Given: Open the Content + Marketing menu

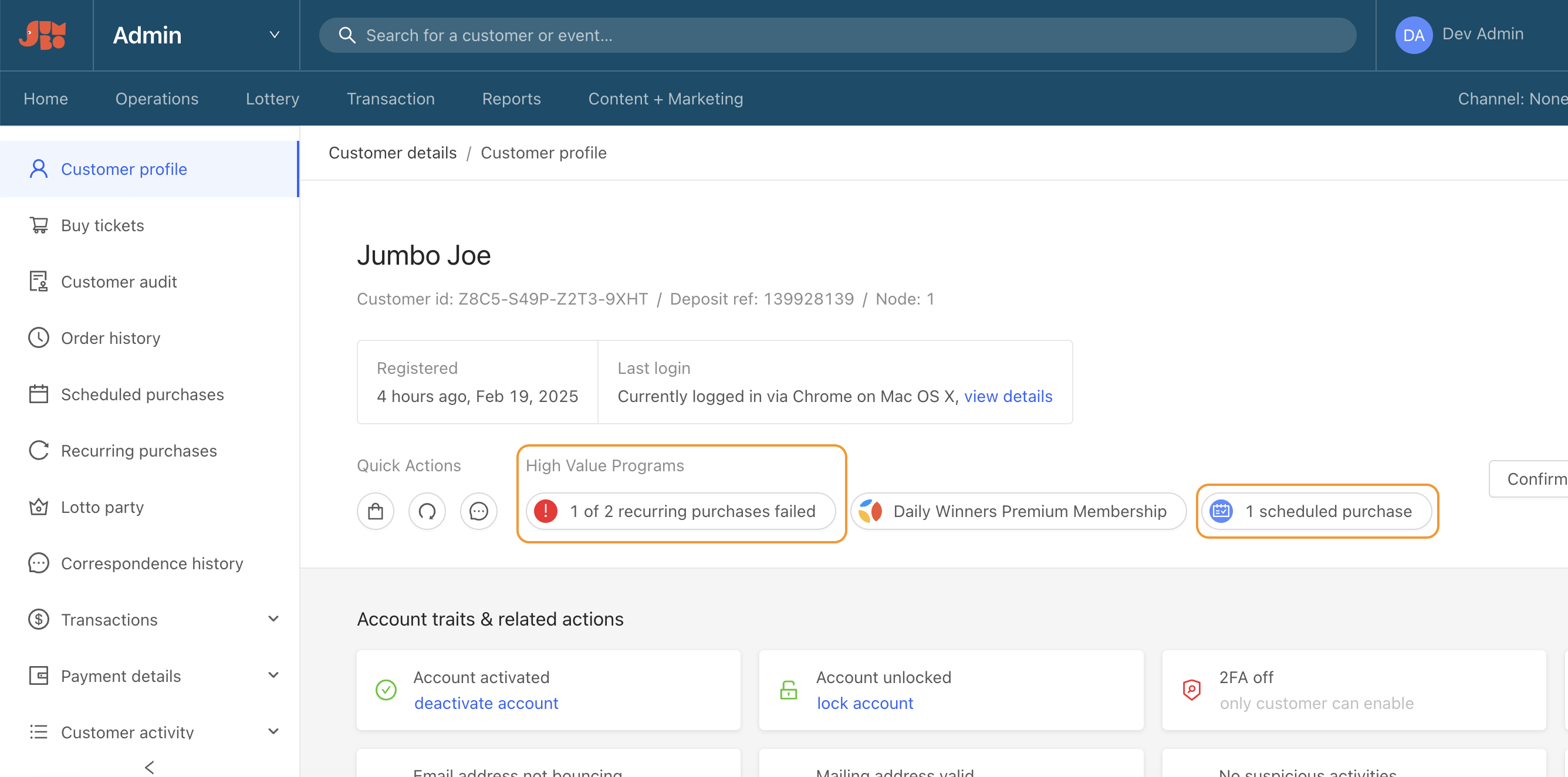Looking at the screenshot, I should 665,99.
